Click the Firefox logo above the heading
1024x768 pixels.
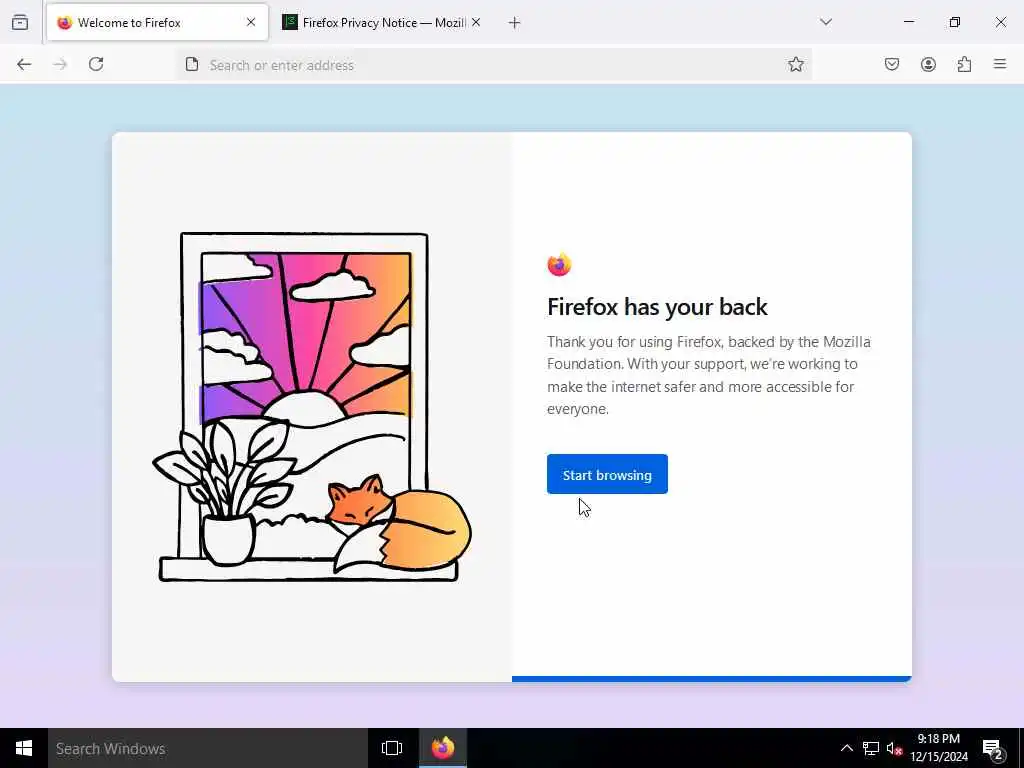560,264
